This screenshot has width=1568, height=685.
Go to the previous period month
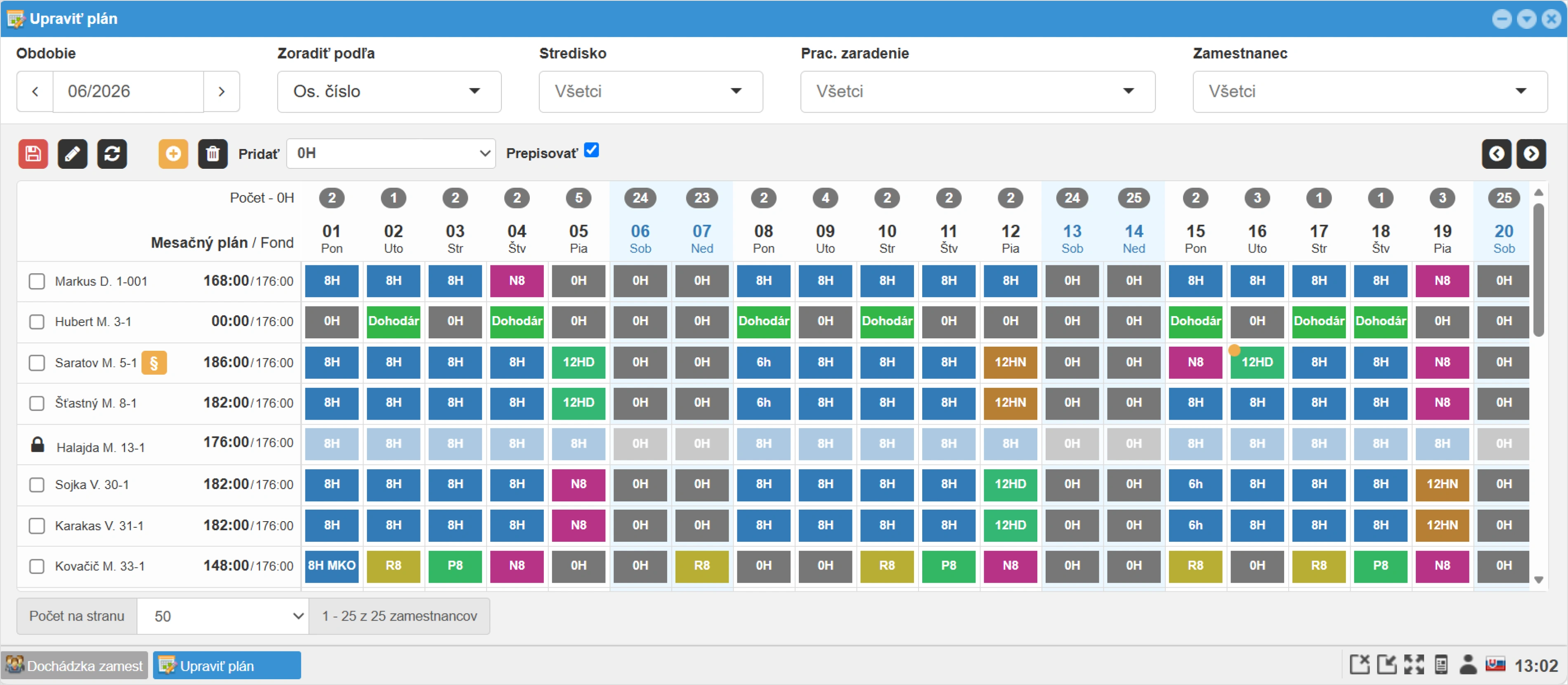[x=35, y=91]
